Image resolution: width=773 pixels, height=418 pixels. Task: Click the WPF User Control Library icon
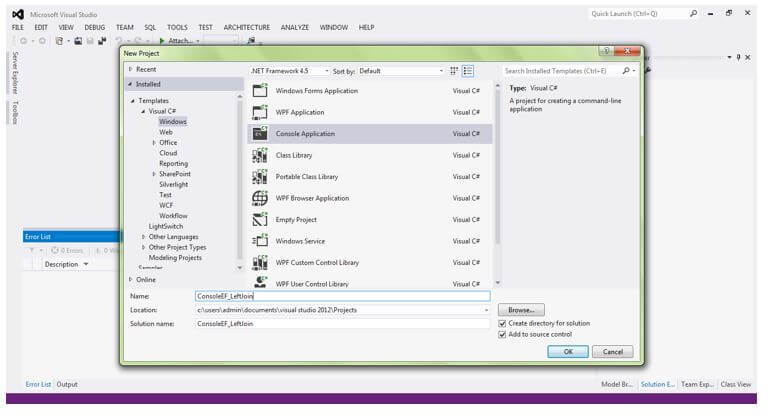pyautogui.click(x=260, y=282)
